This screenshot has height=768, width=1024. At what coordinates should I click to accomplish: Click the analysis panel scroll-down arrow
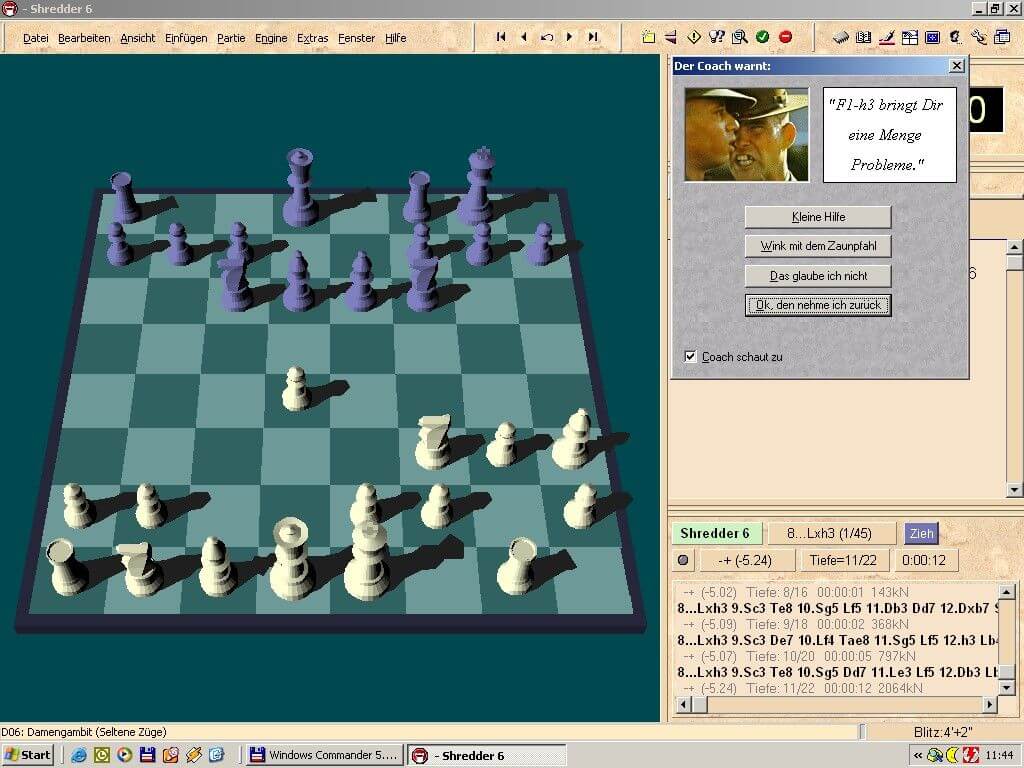coord(1006,688)
